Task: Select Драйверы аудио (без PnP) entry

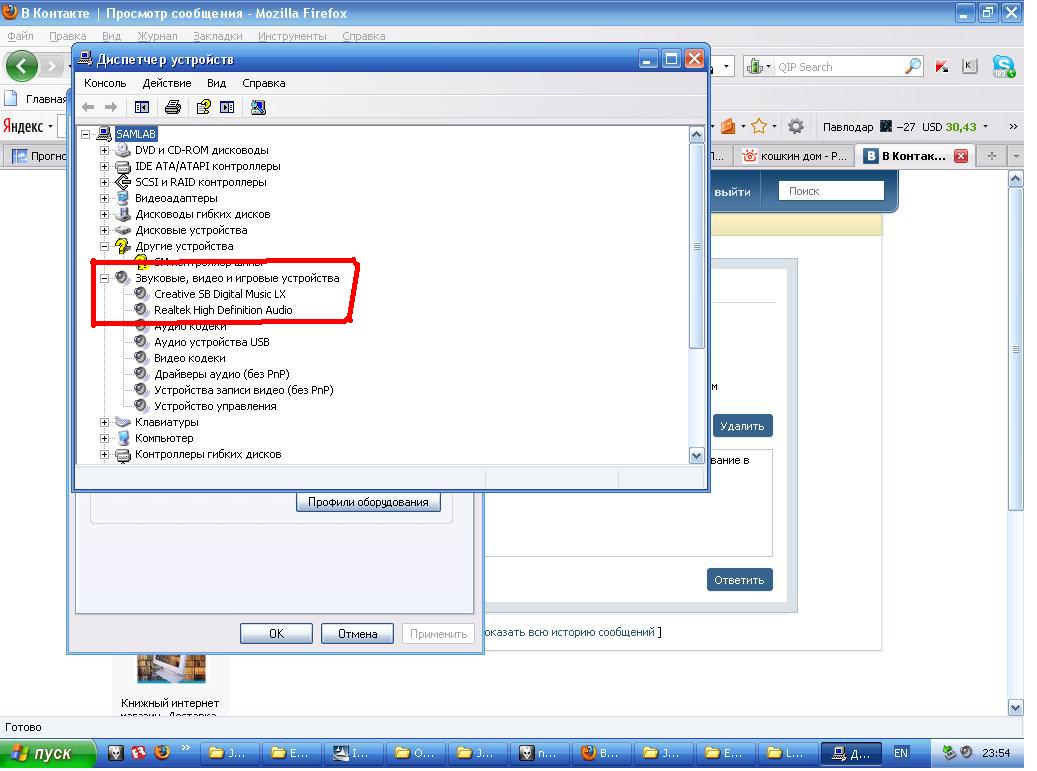Action: 222,374
